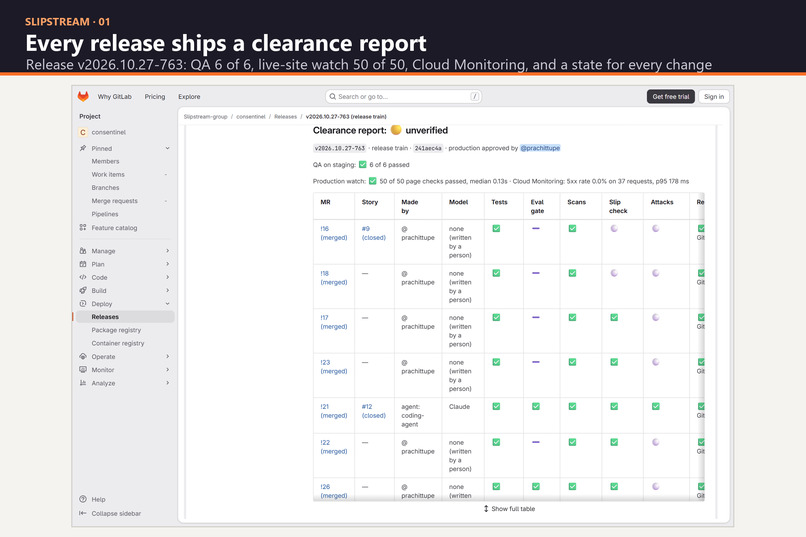Click the Tests checkmark for !16

[496, 228]
